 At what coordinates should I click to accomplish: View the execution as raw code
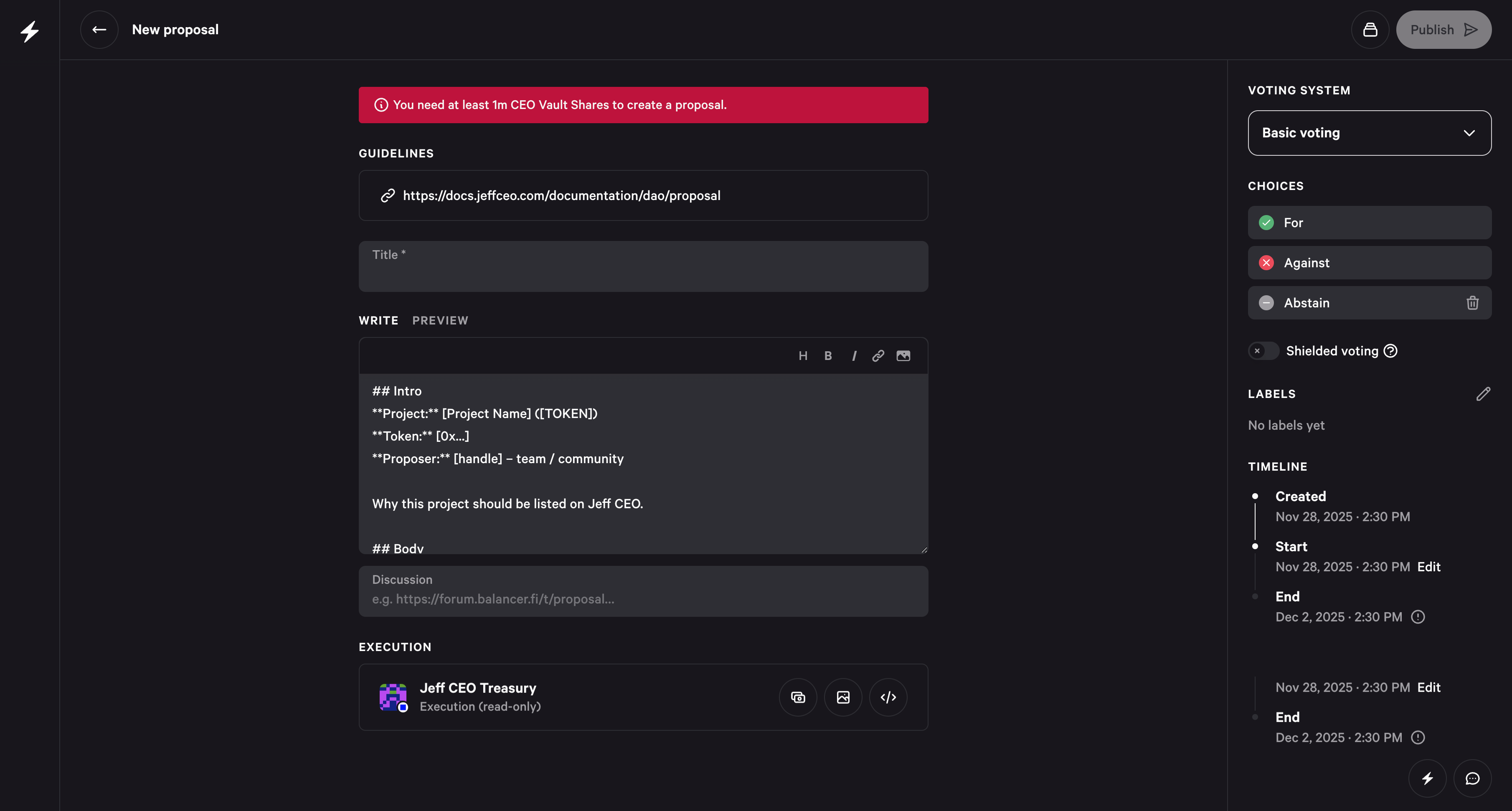(x=888, y=697)
